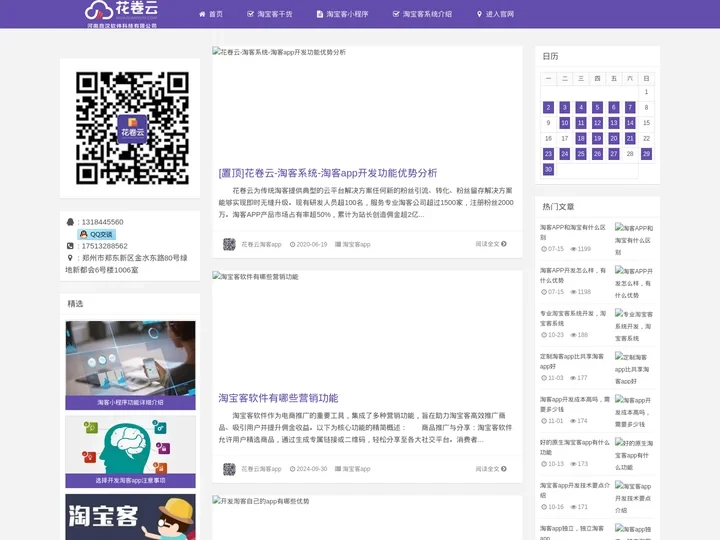
Task: Open the 淘宝客系统介绍 nav item
Action: pyautogui.click(x=422, y=14)
